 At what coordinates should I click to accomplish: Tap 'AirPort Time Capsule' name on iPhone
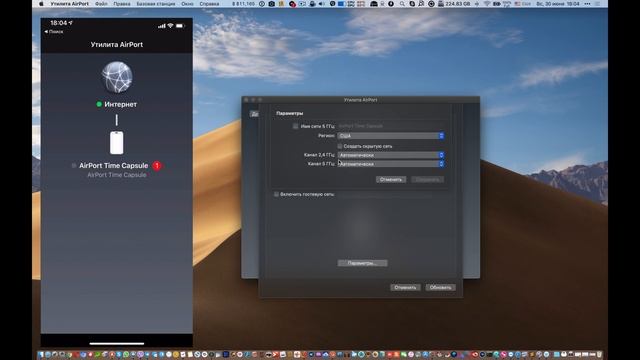[x=113, y=166]
